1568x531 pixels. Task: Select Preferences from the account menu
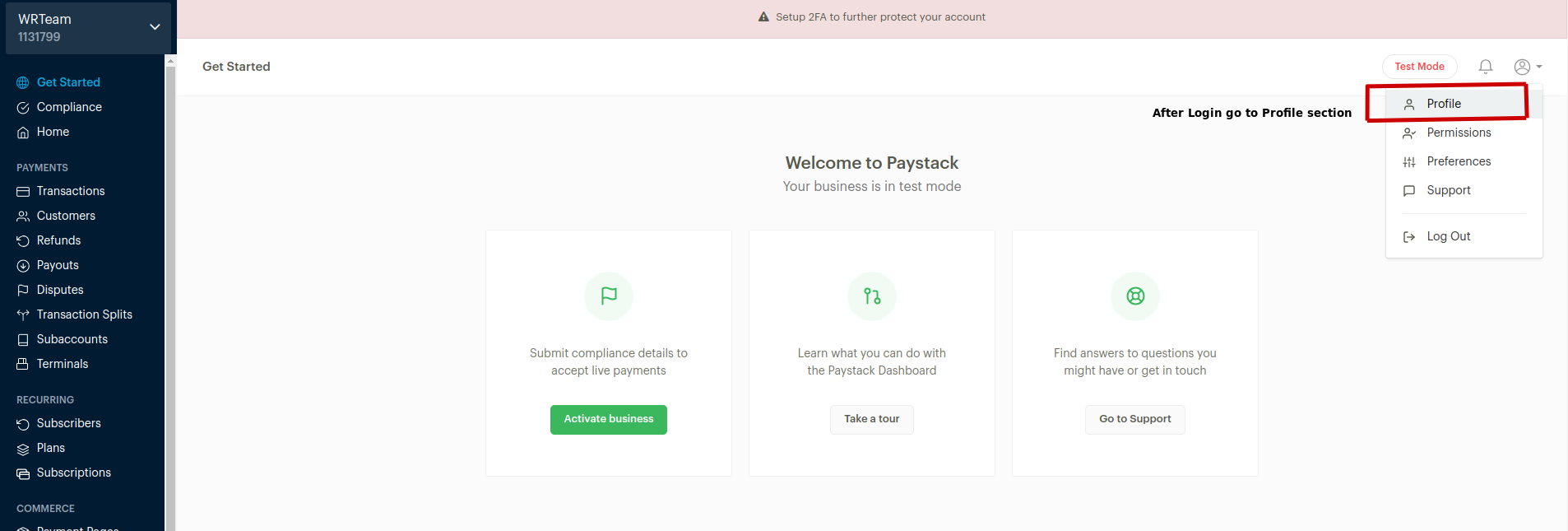click(1464, 161)
